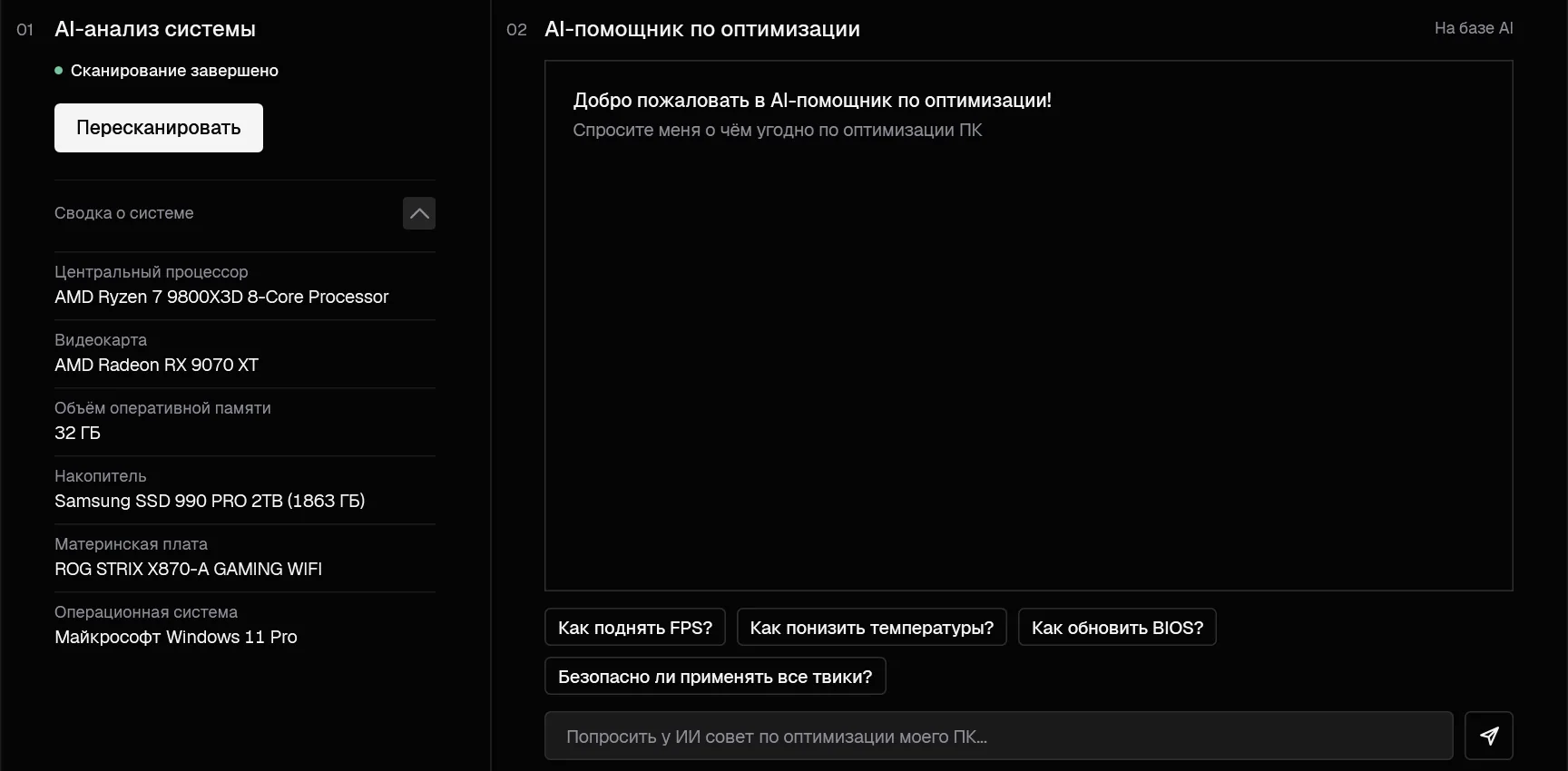Click the Пересканировать button
The width and height of the screenshot is (1568, 771).
pos(159,128)
